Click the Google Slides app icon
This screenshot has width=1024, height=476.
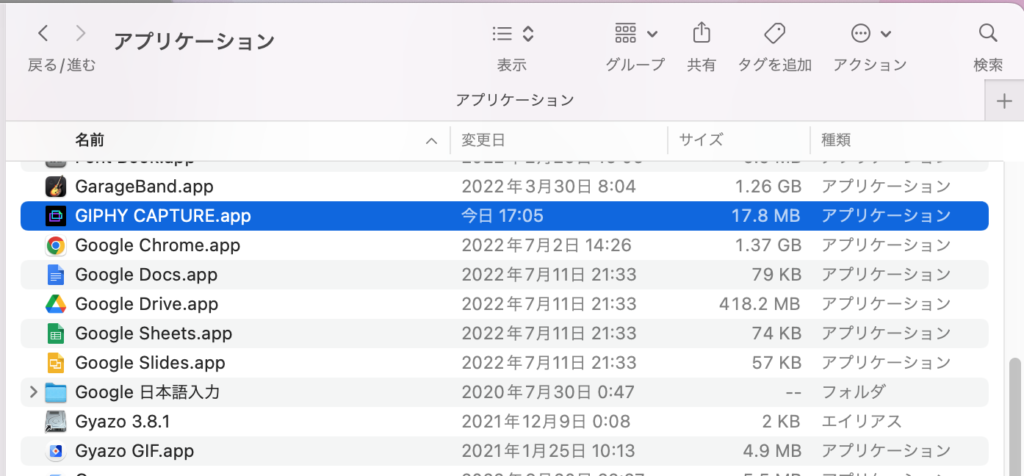[x=55, y=363]
